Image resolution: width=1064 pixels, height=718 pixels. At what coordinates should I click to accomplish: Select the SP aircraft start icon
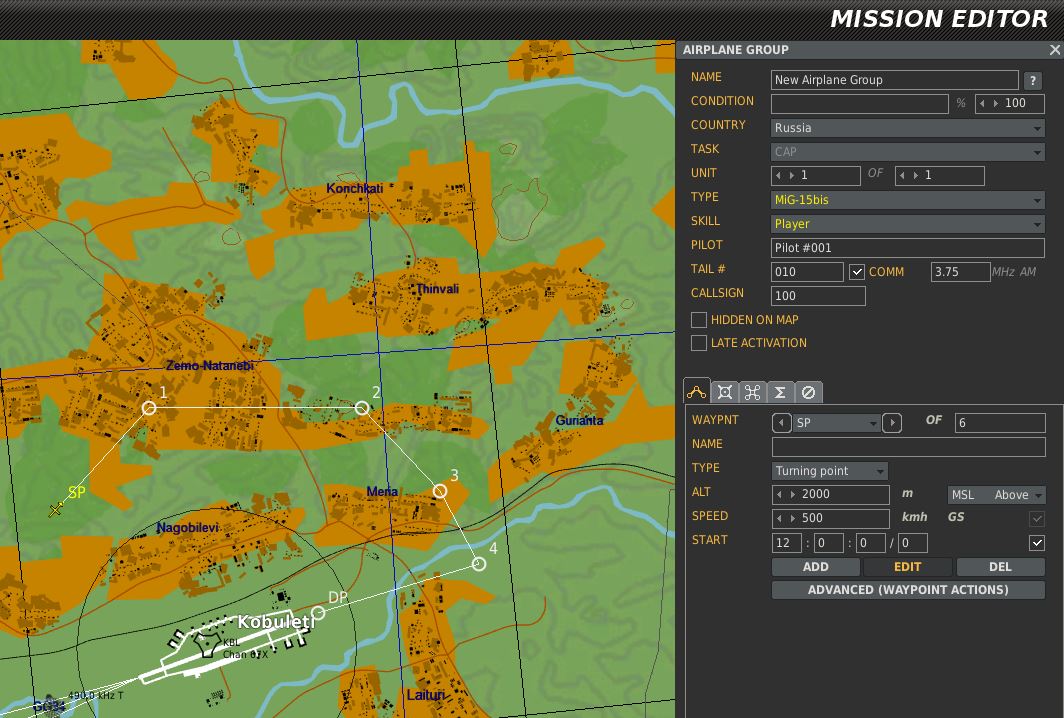point(56,509)
